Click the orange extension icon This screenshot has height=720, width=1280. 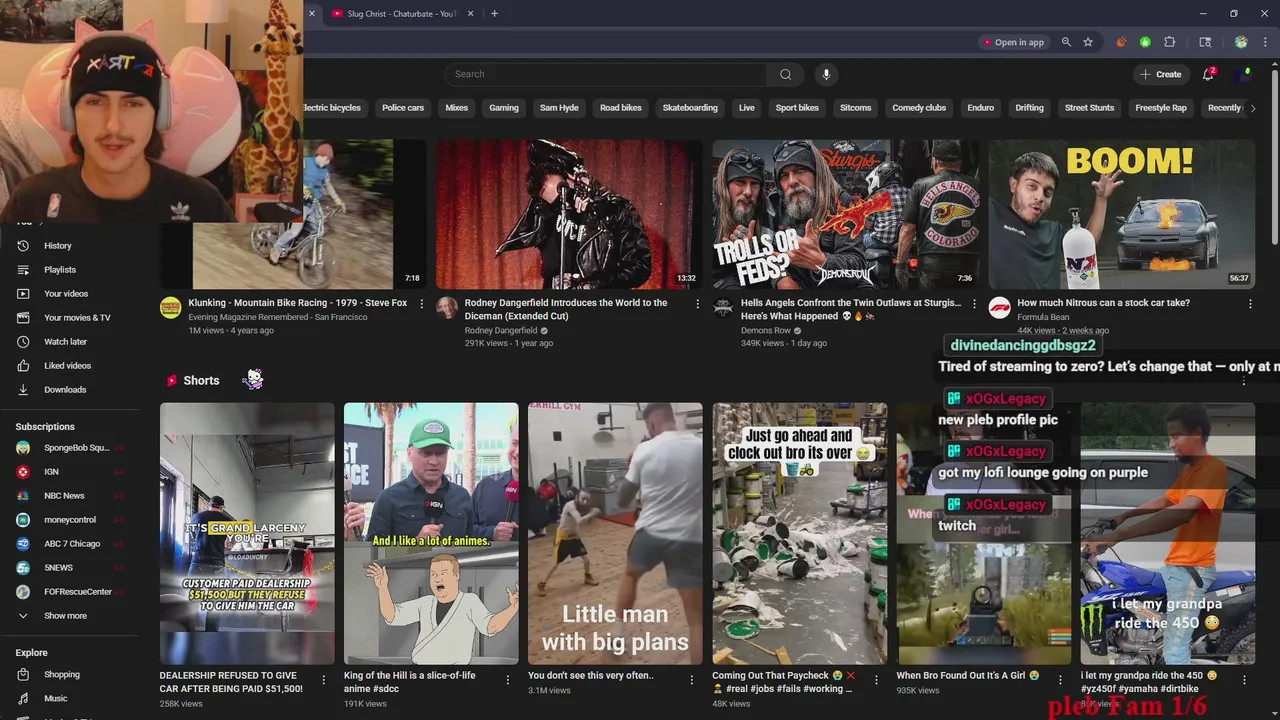(x=1121, y=42)
